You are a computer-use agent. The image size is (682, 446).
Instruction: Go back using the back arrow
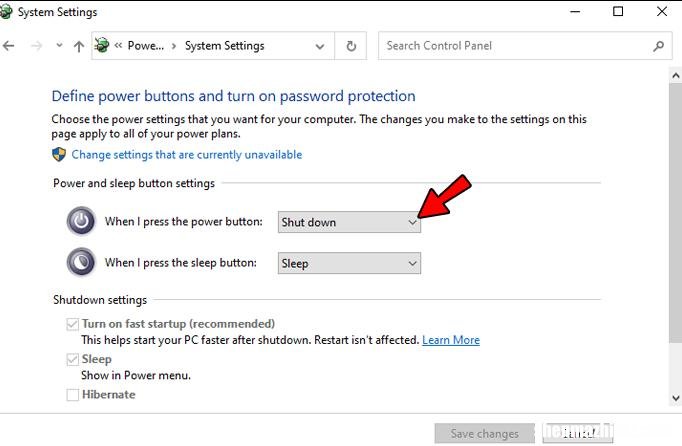tap(8, 46)
